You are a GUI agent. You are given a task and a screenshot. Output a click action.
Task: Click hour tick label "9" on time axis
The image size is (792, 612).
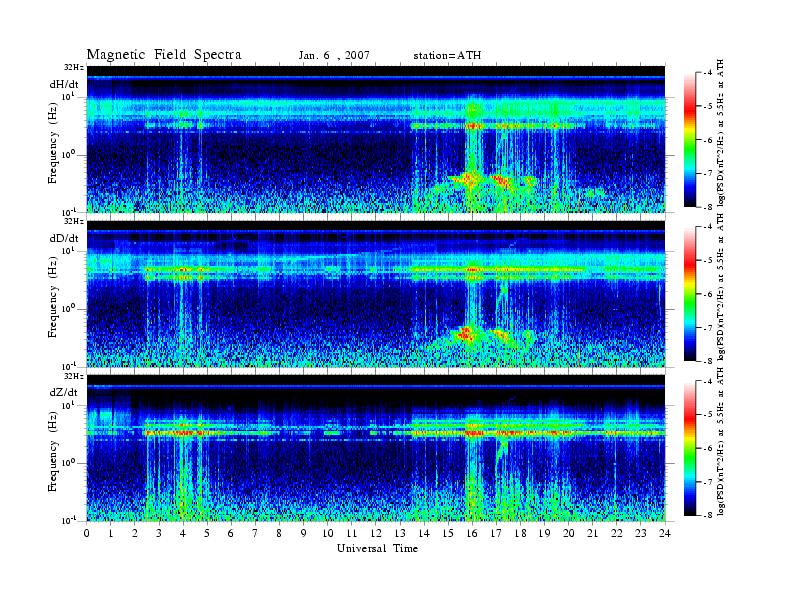click(x=304, y=533)
